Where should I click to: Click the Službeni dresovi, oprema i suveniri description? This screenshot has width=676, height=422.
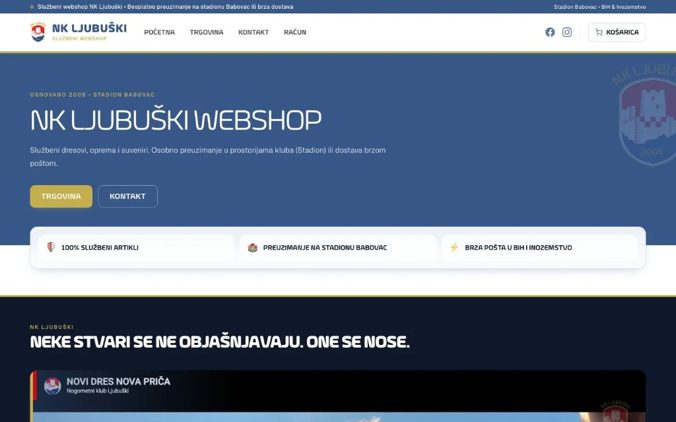[x=208, y=156]
